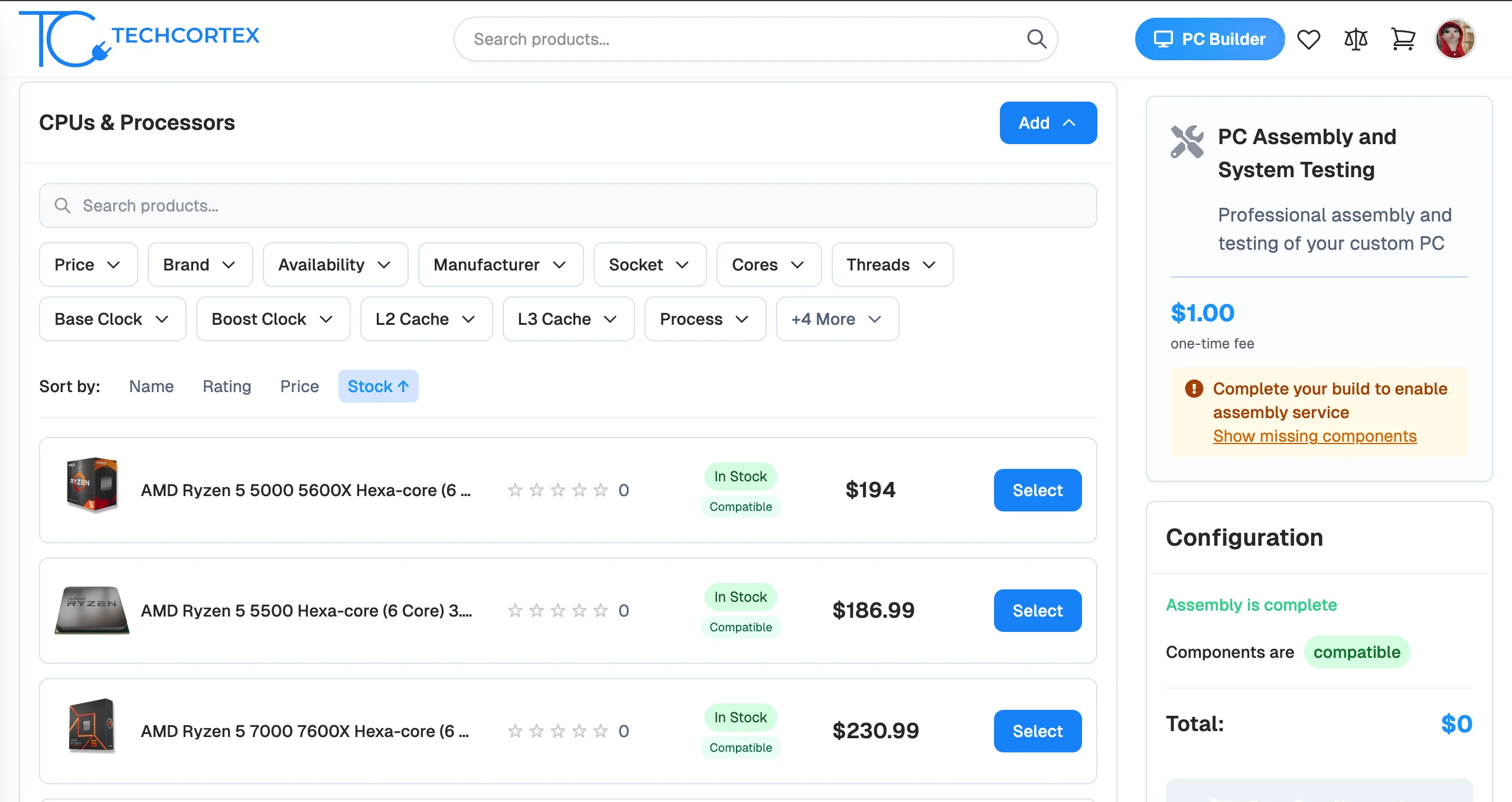This screenshot has width=1512, height=802.
Task: Click the search icon in CPU list field
Action: tap(63, 206)
